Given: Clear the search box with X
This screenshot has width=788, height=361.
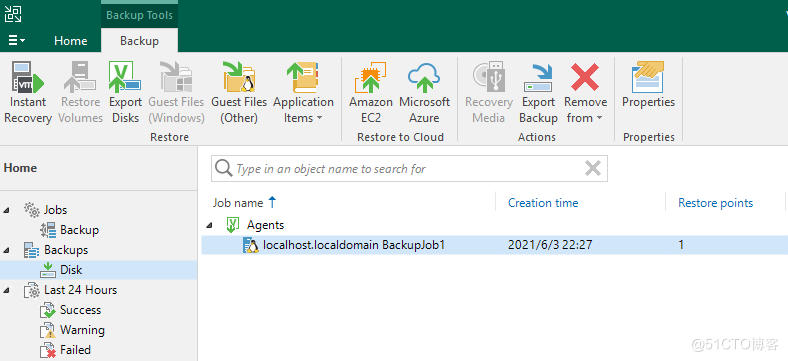Looking at the screenshot, I should [x=593, y=168].
